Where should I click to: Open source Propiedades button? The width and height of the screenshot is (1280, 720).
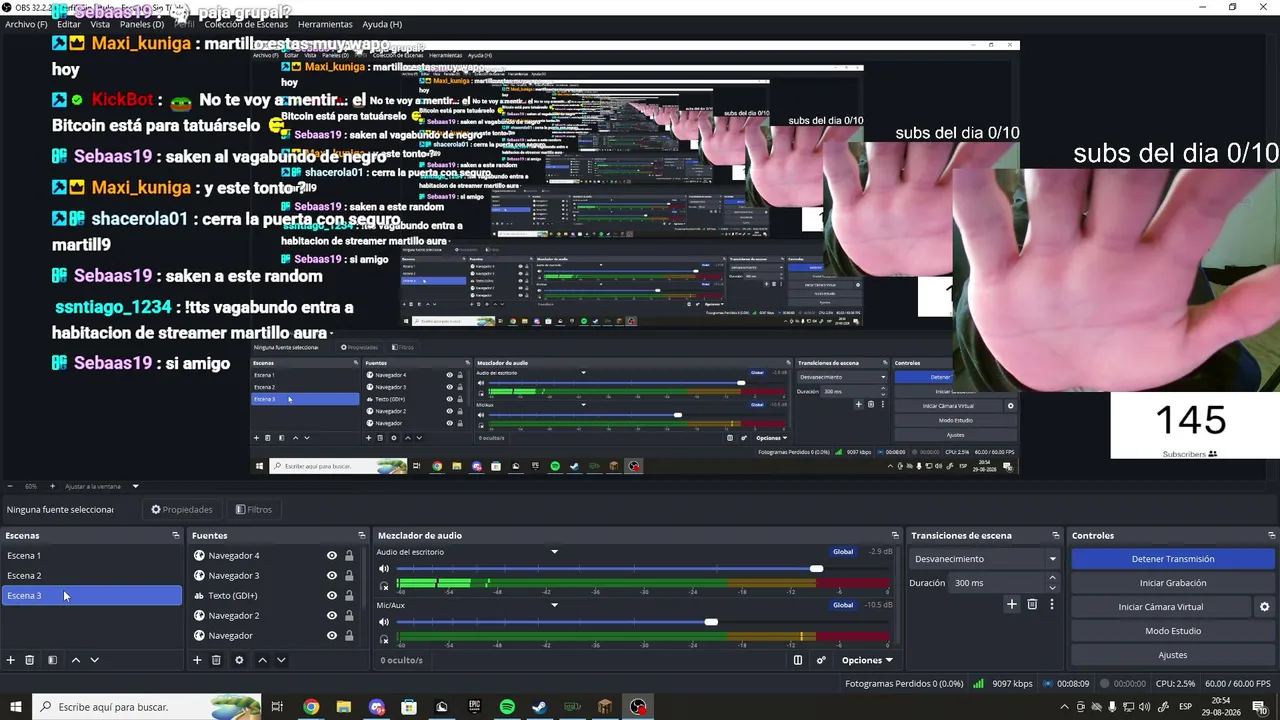tap(182, 510)
